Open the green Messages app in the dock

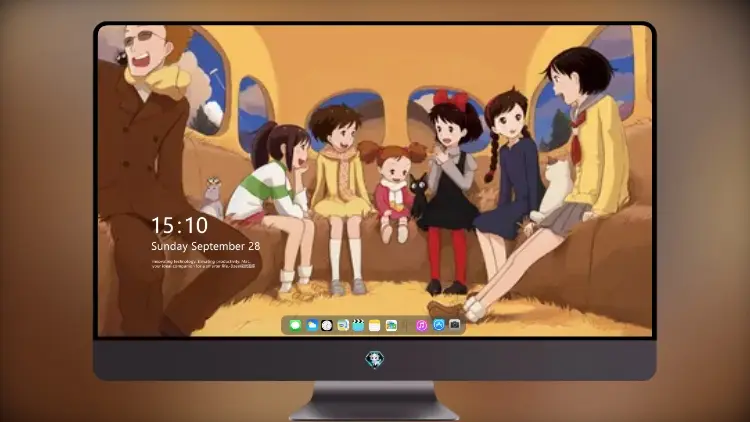[295, 326]
